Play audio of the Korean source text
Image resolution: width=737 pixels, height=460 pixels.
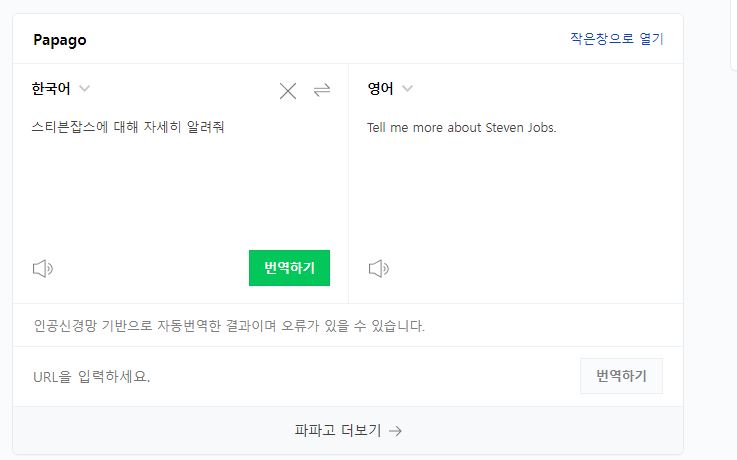pyautogui.click(x=43, y=269)
